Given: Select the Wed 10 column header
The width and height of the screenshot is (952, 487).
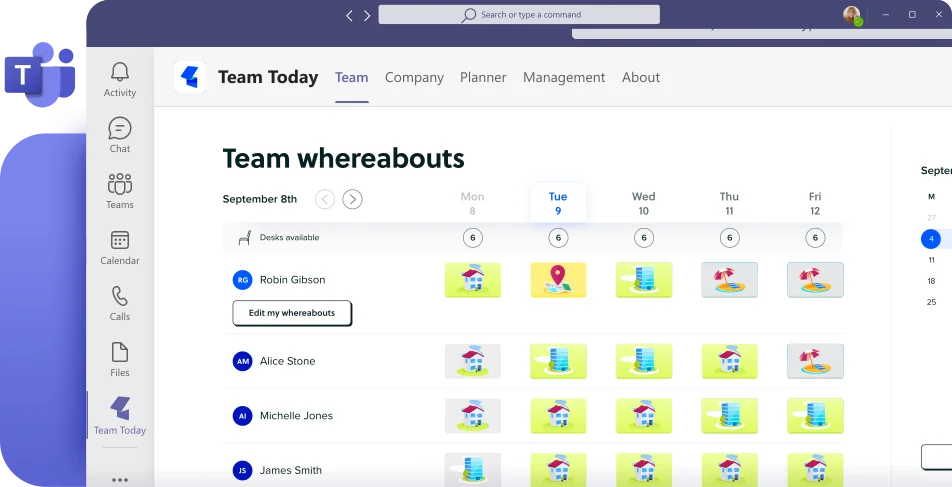Looking at the screenshot, I should (644, 203).
